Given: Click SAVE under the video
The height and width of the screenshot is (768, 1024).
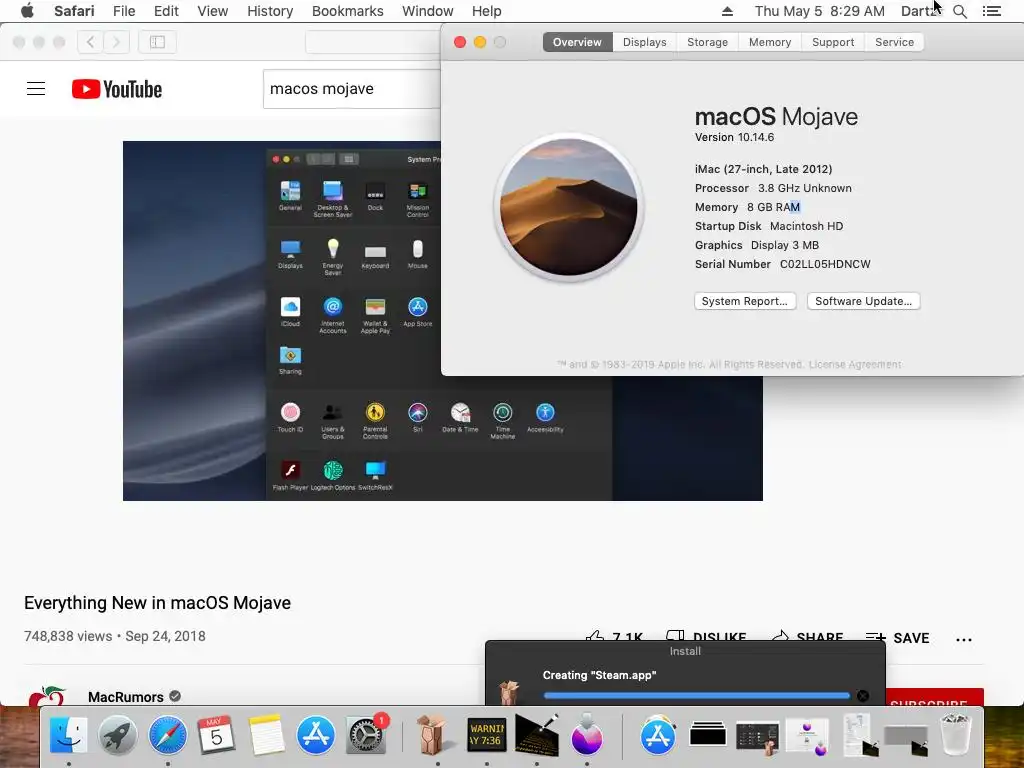Looking at the screenshot, I should pos(897,638).
